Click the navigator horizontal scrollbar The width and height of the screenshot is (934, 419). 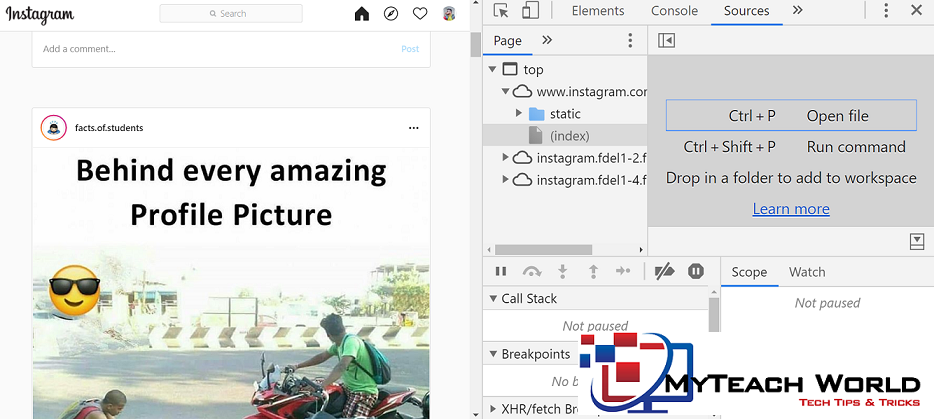click(x=543, y=250)
